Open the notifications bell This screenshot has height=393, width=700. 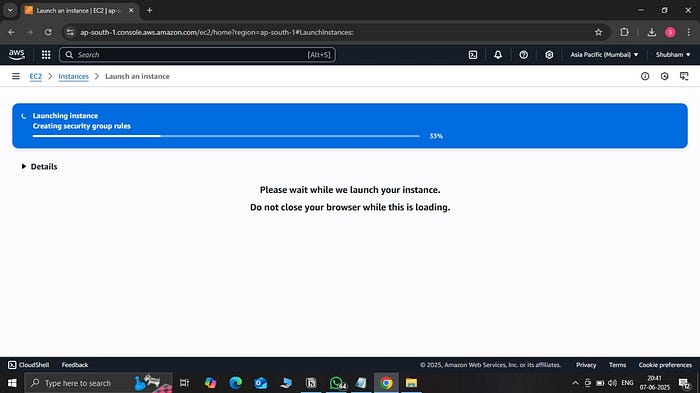[498, 54]
